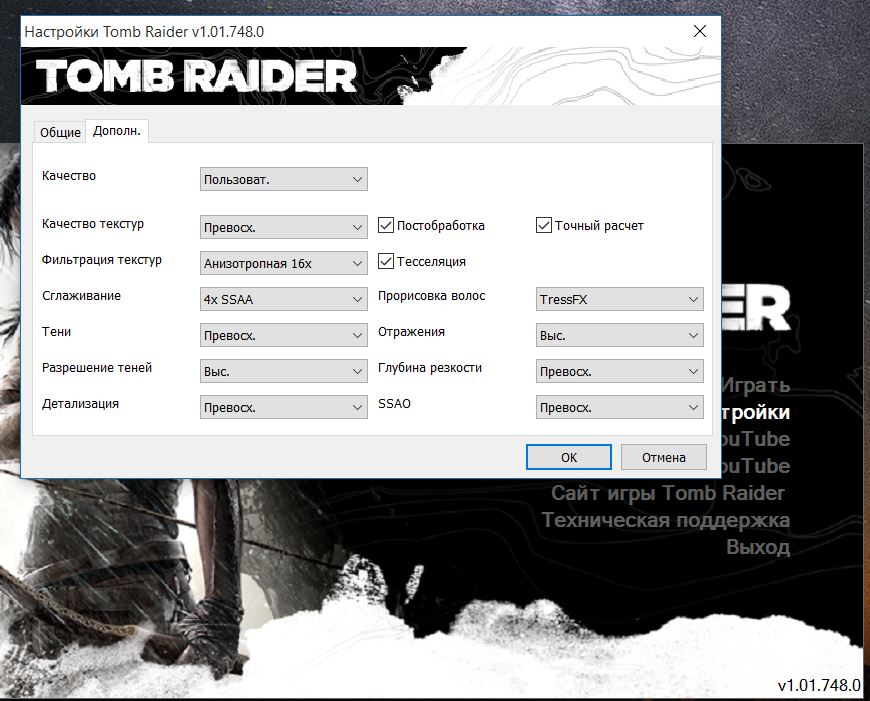
Task: Click the launcher version text v1.01.748.0
Action: click(x=818, y=685)
